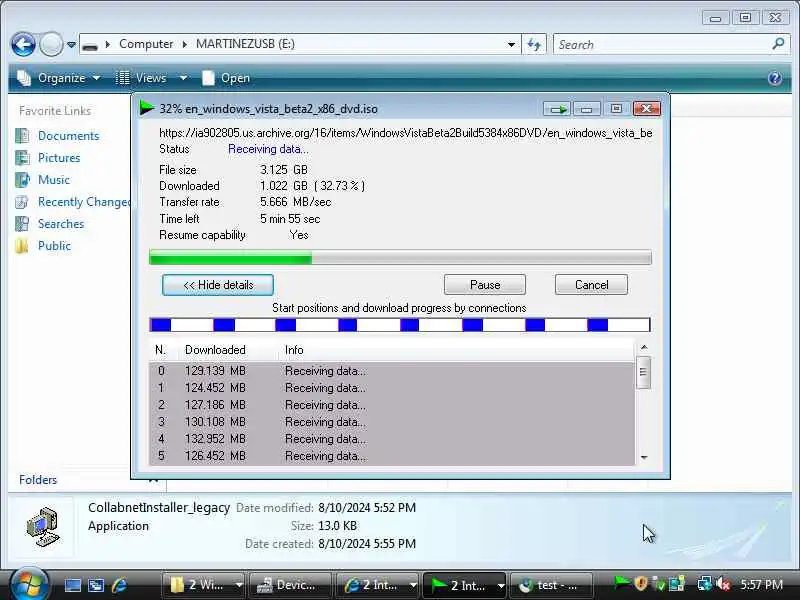The height and width of the screenshot is (600, 800).
Task: Expand the 2 Internet Explorer group dropdown
Action: click(x=413, y=586)
